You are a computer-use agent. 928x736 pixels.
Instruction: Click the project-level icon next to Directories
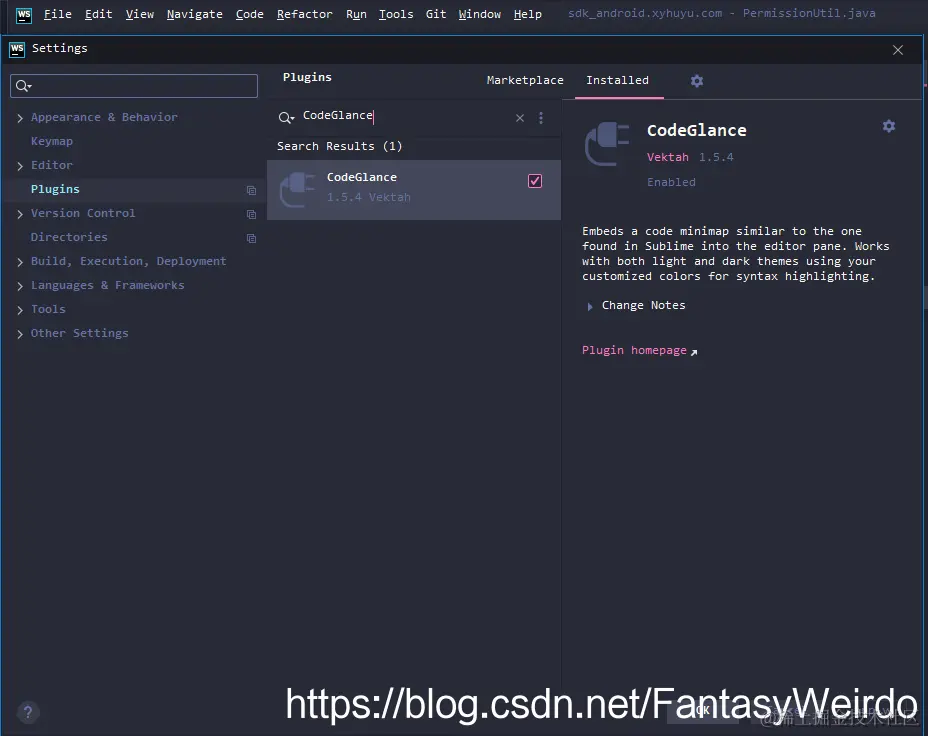click(x=252, y=238)
